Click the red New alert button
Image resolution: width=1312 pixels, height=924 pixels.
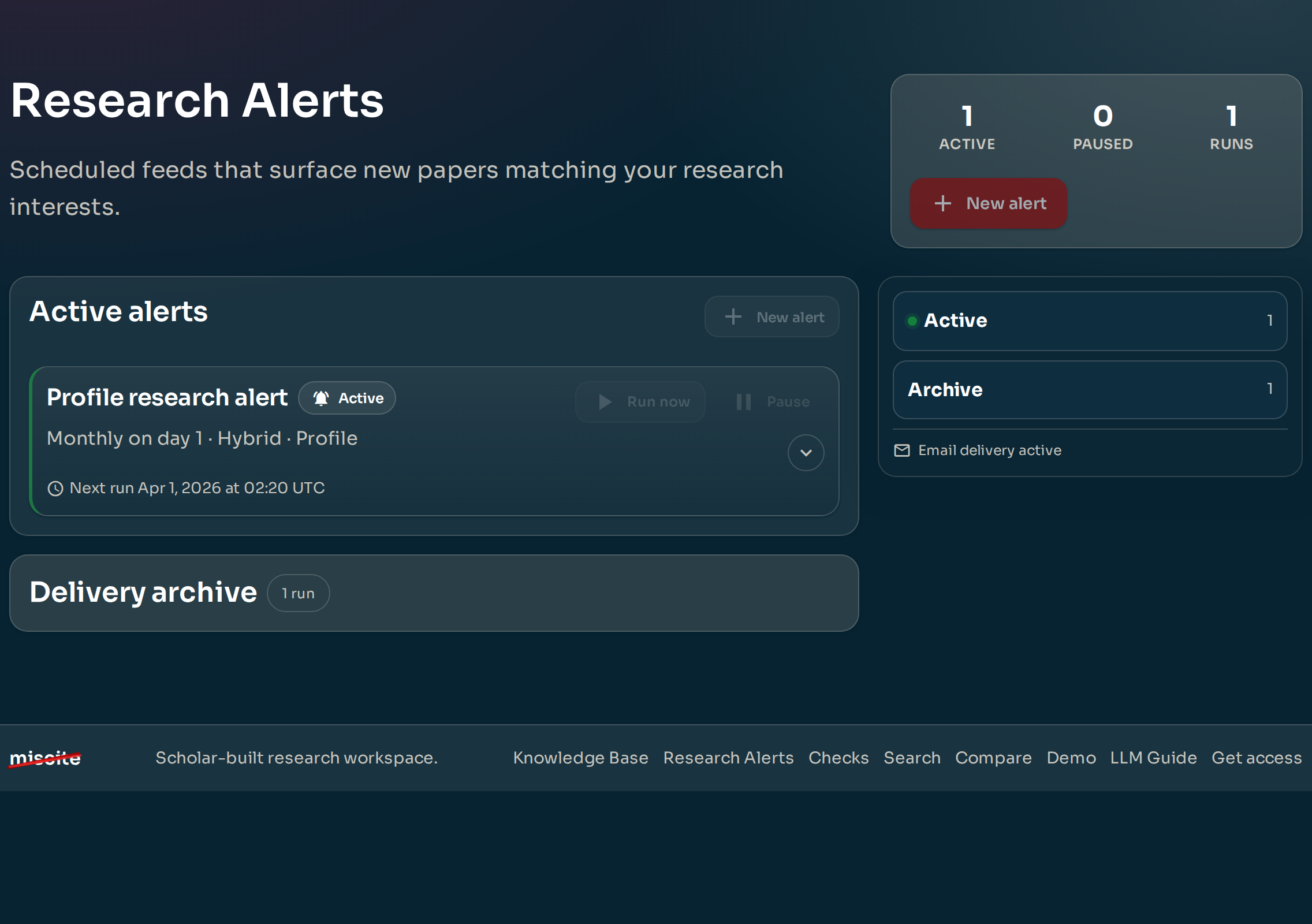click(x=988, y=203)
